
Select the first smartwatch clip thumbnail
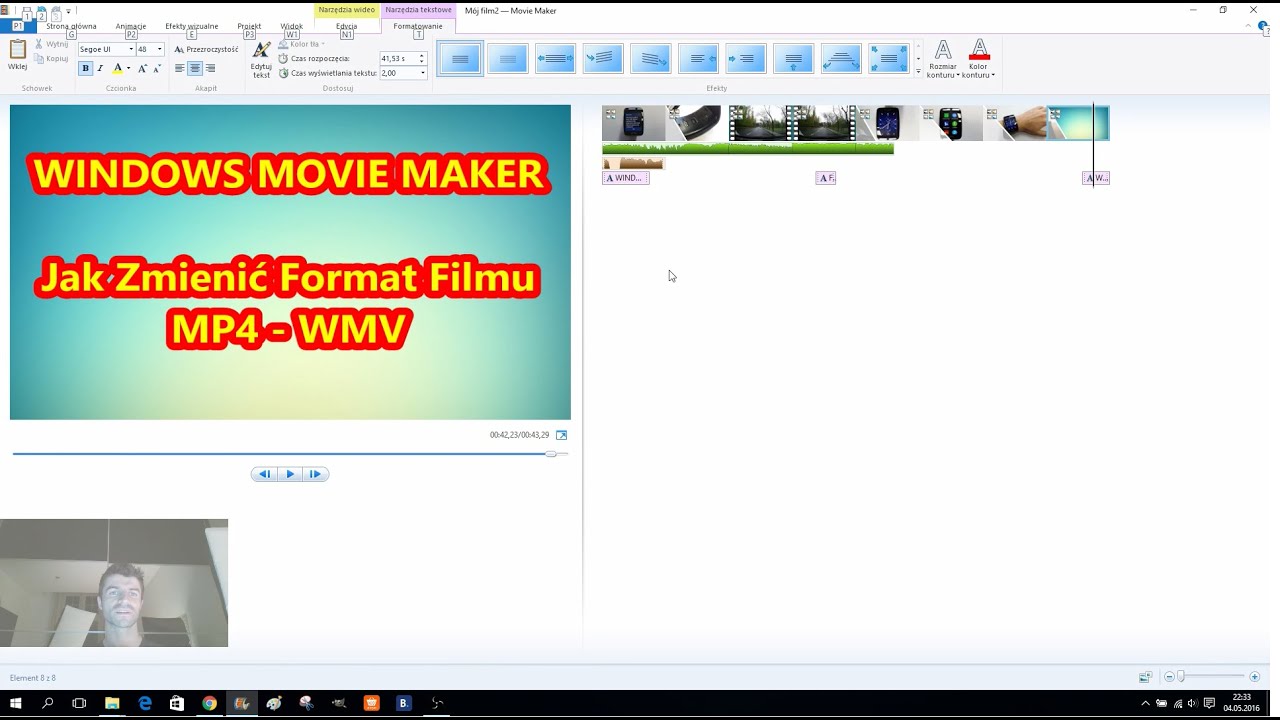pyautogui.click(x=634, y=123)
